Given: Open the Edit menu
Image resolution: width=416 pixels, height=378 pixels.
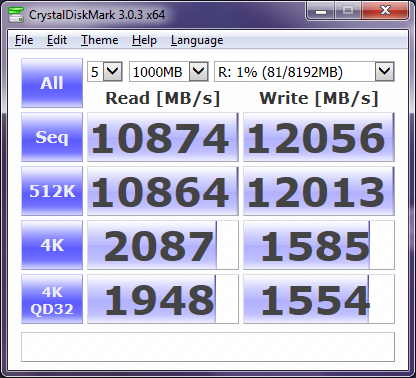Looking at the screenshot, I should (x=57, y=40).
